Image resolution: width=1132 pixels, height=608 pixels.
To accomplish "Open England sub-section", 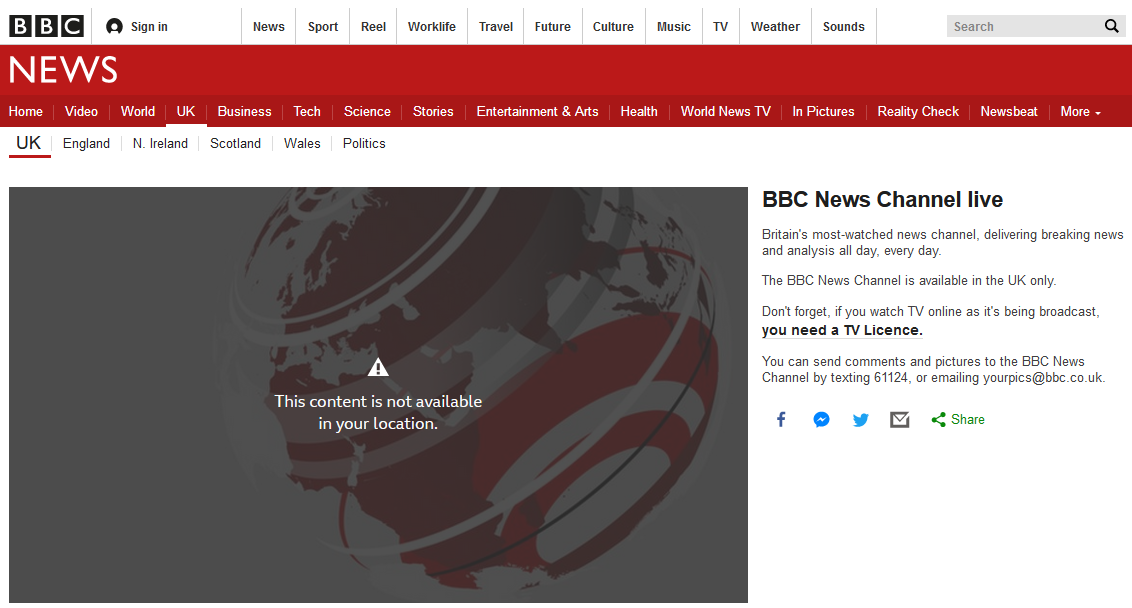I will pos(87,144).
